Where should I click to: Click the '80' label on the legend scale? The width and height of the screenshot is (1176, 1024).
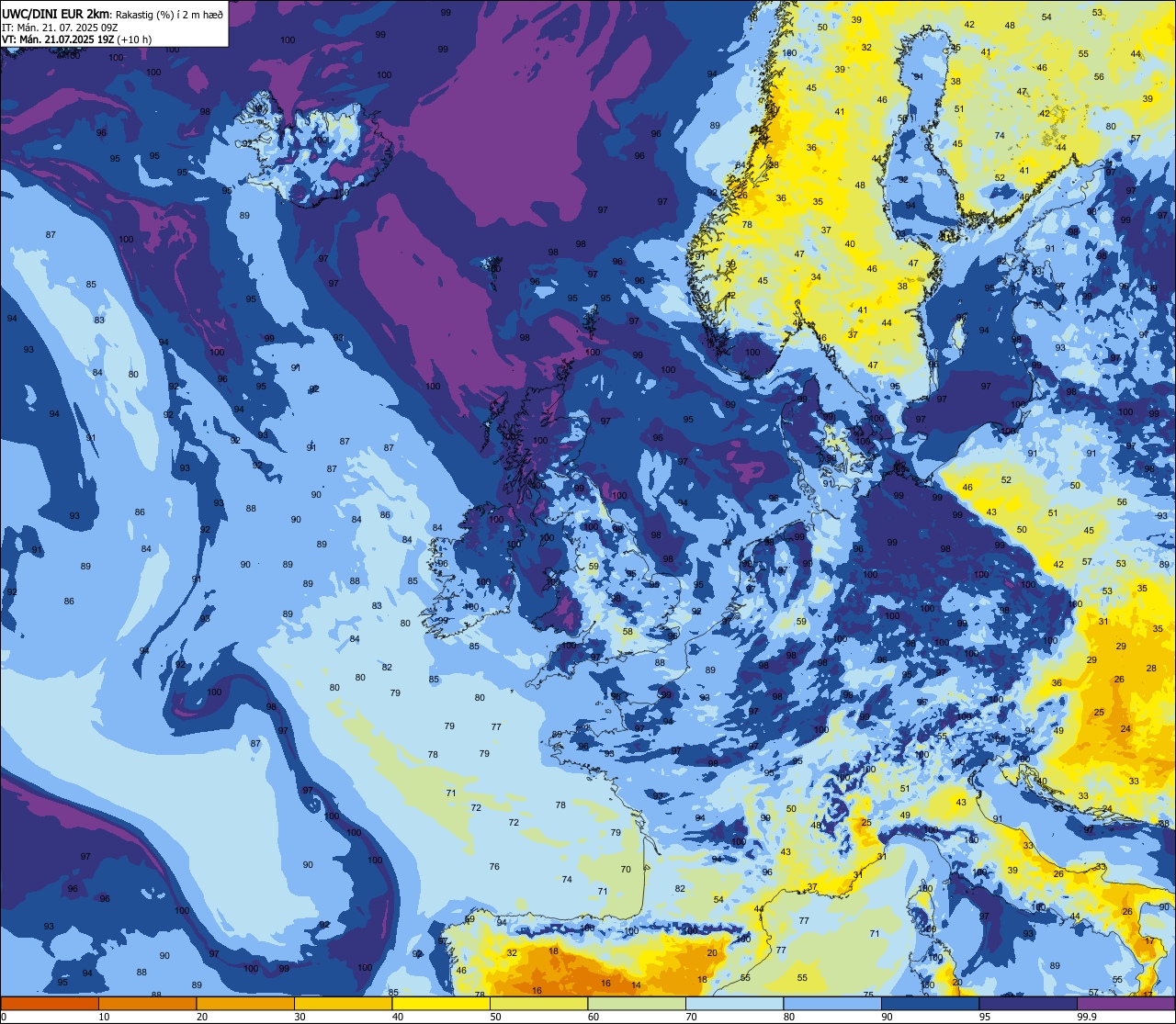pos(789,1017)
